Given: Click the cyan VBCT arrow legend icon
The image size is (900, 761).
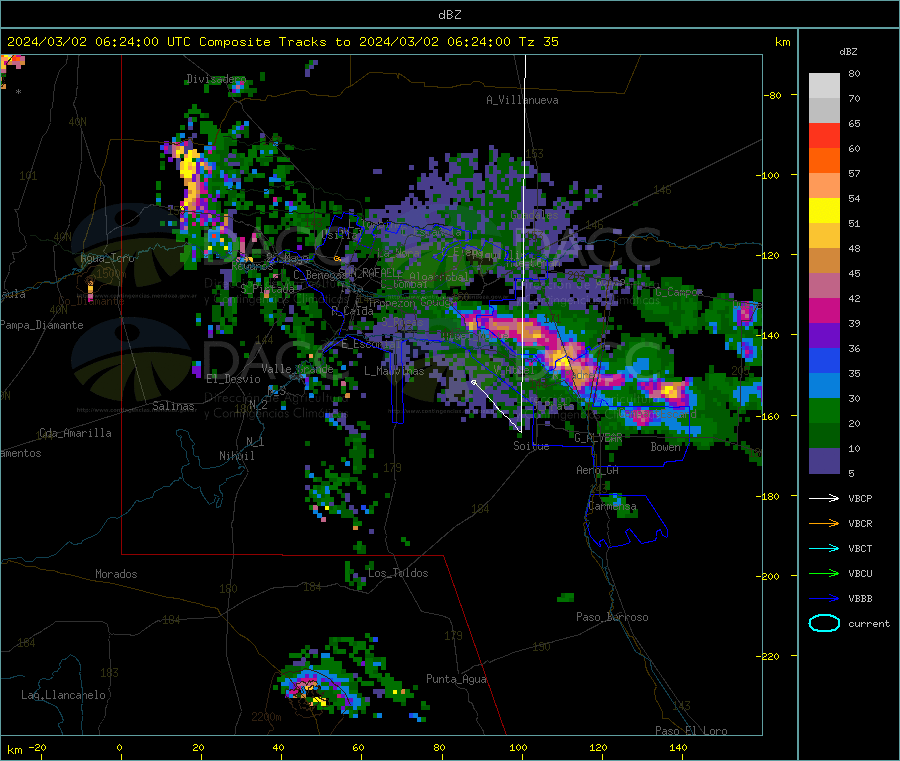Looking at the screenshot, I should 824,549.
